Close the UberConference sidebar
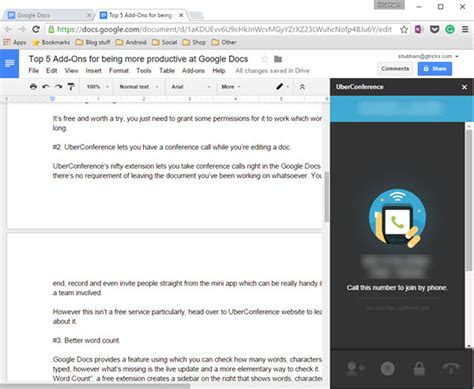 pyautogui.click(x=464, y=87)
